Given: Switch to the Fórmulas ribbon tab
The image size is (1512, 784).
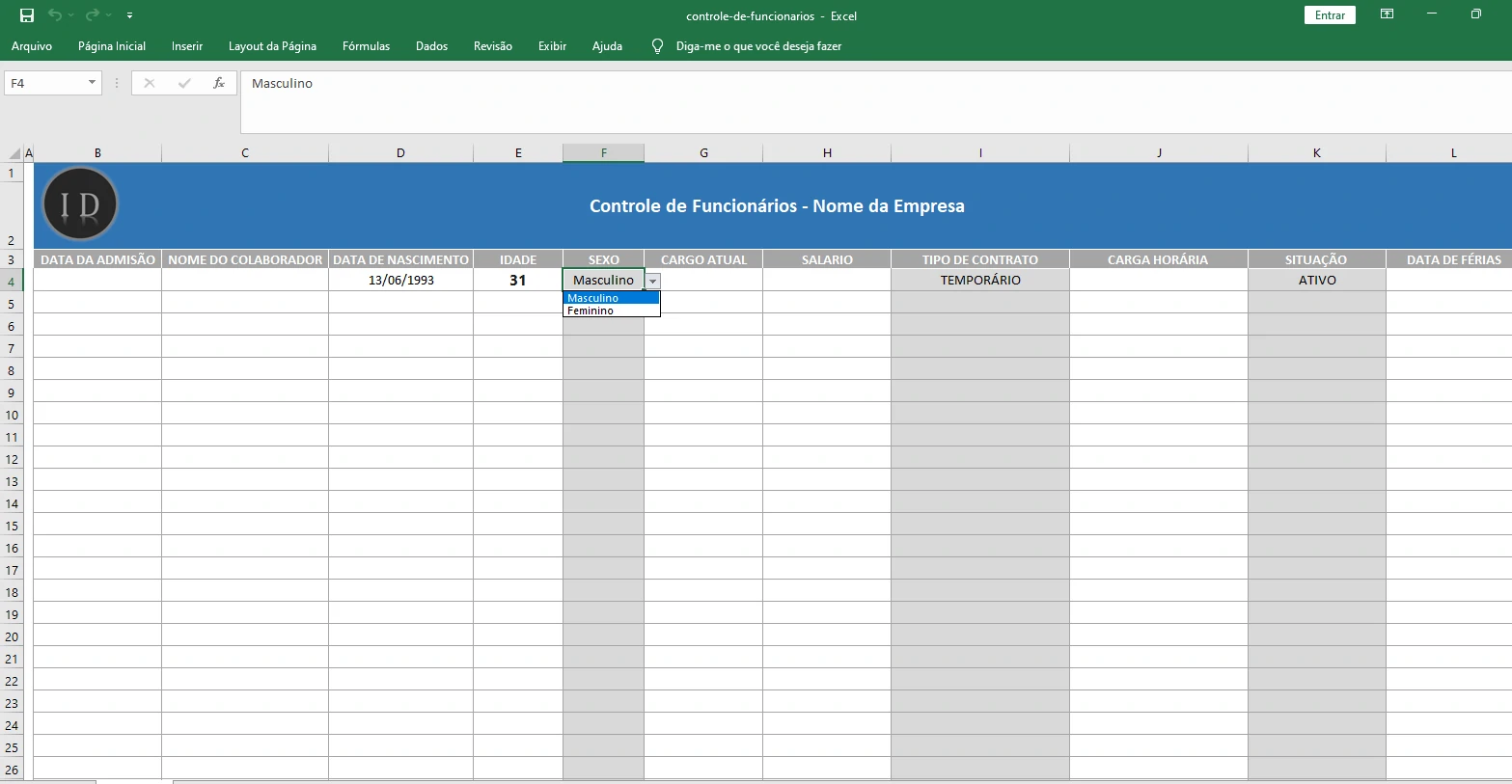Looking at the screenshot, I should (x=366, y=45).
